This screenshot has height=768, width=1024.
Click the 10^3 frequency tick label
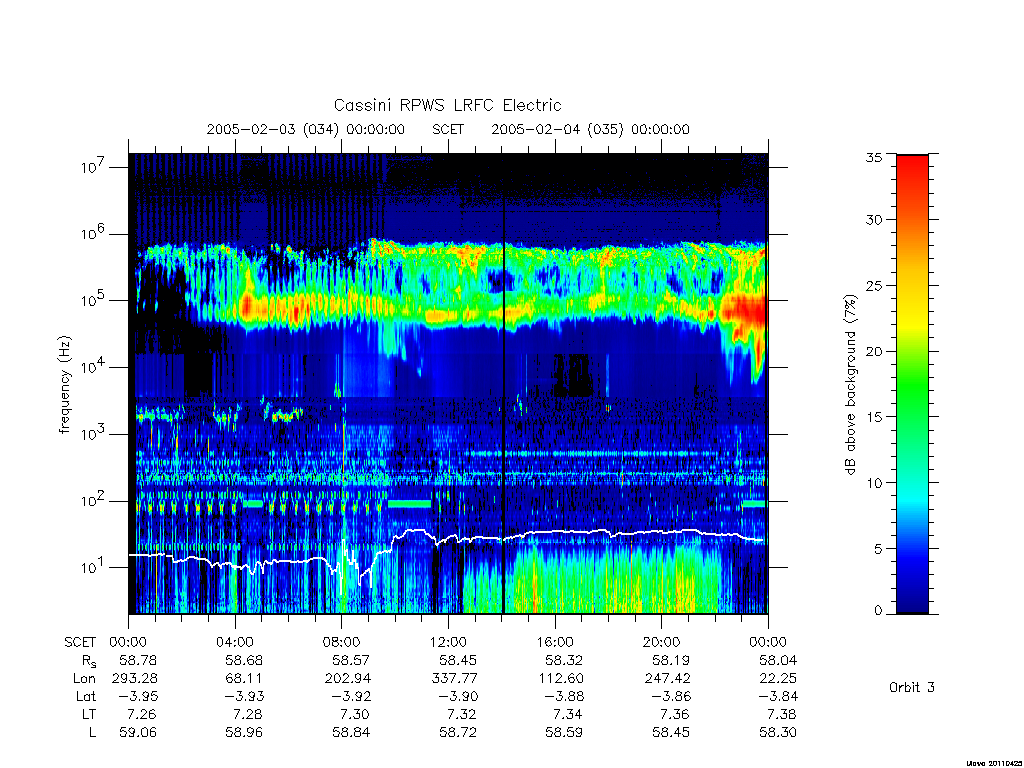(93, 434)
